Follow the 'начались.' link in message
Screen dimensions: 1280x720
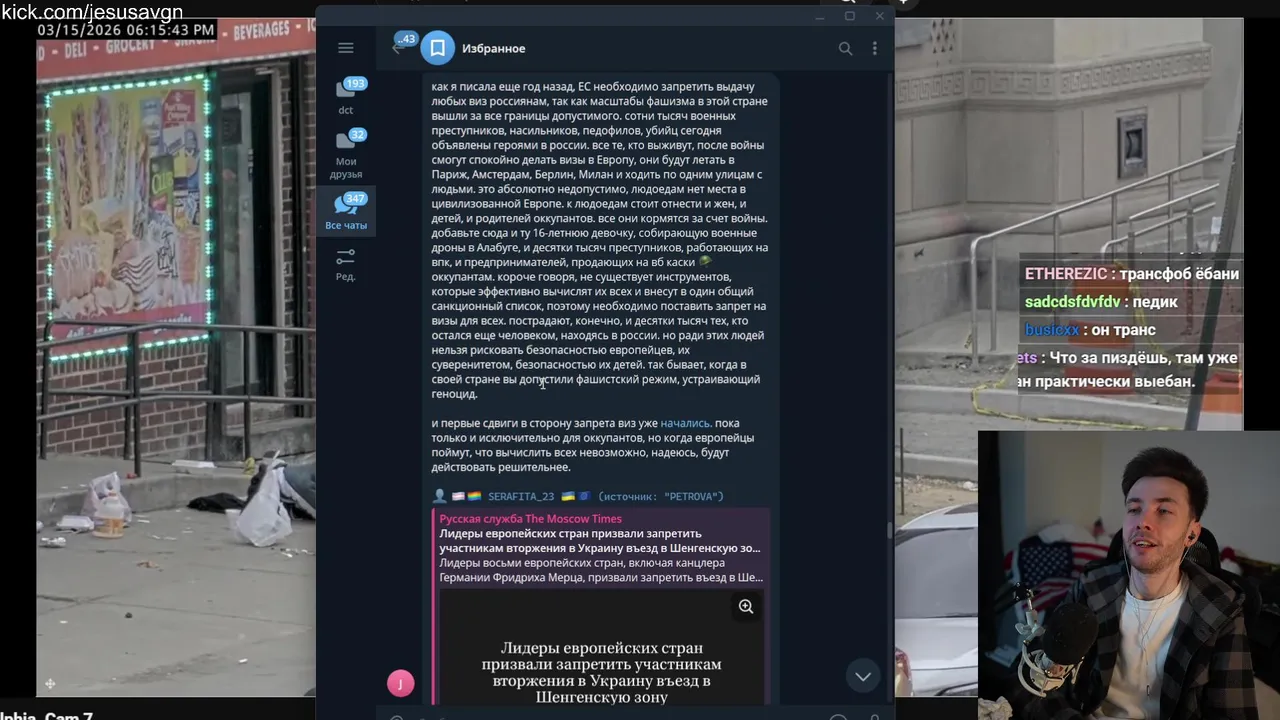pos(686,423)
